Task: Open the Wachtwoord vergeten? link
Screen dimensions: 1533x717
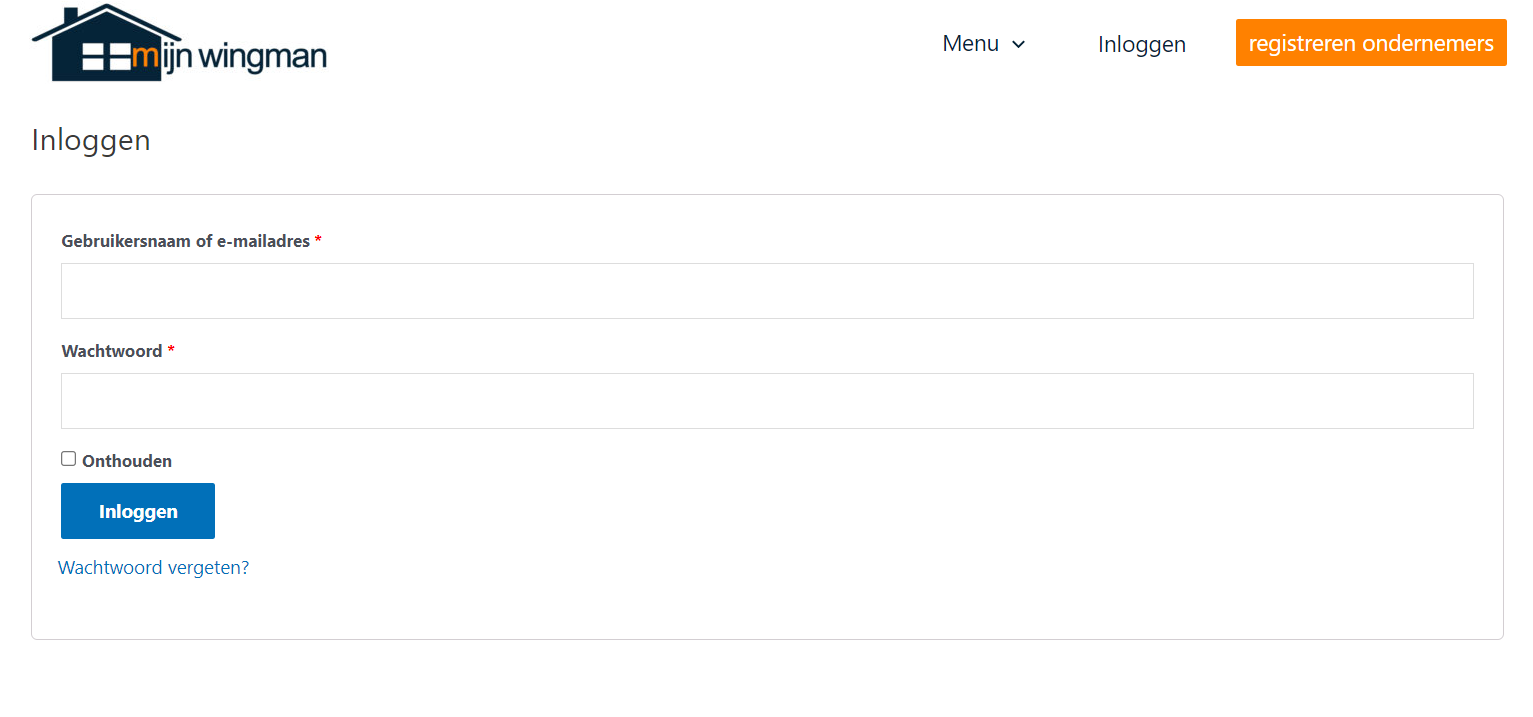Action: coord(153,568)
